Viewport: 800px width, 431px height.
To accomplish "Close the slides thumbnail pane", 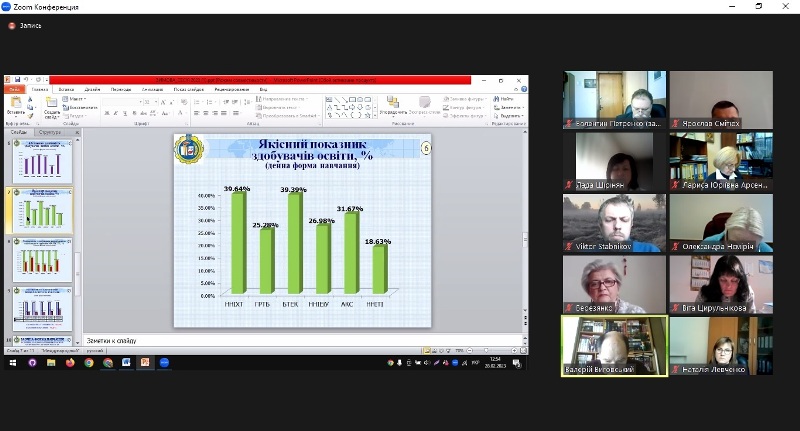I will tap(78, 132).
